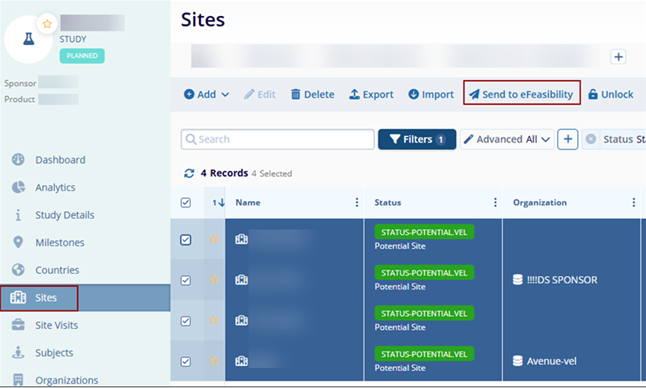Click the plus button beside Advanced filter
Viewport: 646px width, 388px height.
coord(568,139)
